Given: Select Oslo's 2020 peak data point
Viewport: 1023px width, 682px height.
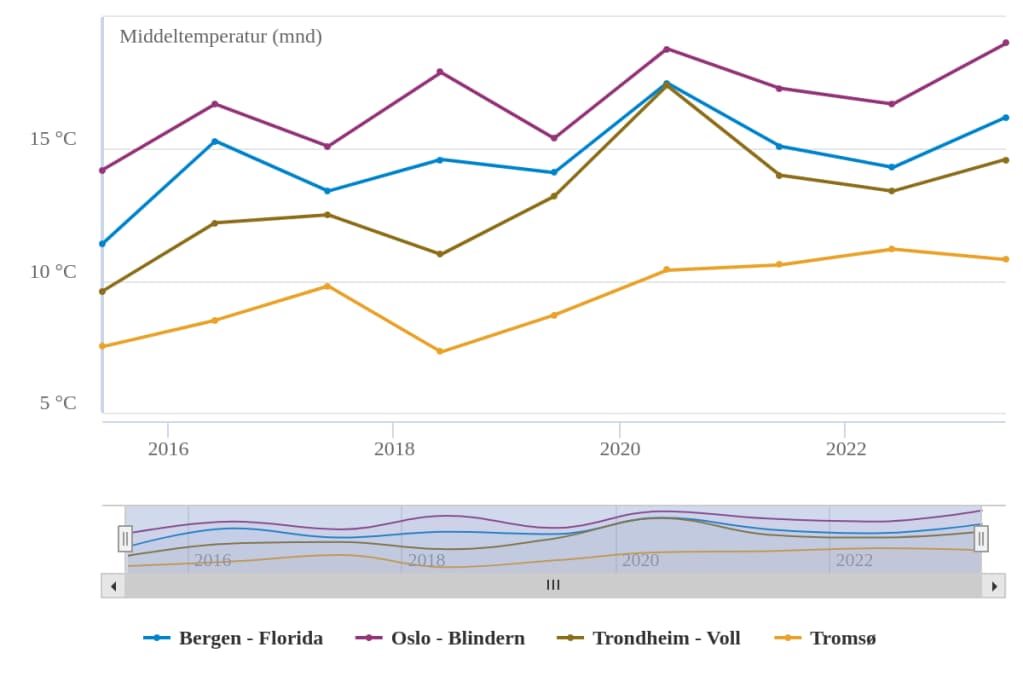Looking at the screenshot, I should (x=667, y=49).
